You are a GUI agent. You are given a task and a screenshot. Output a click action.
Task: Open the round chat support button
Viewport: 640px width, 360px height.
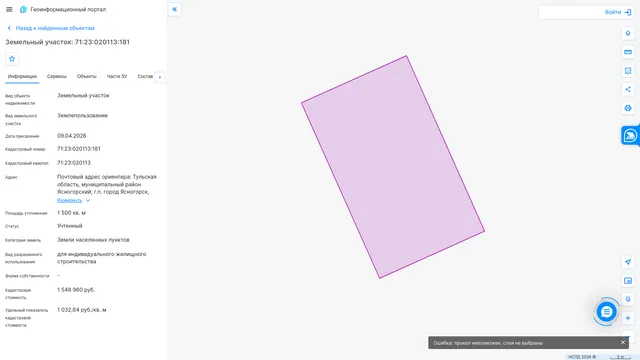pyautogui.click(x=607, y=312)
